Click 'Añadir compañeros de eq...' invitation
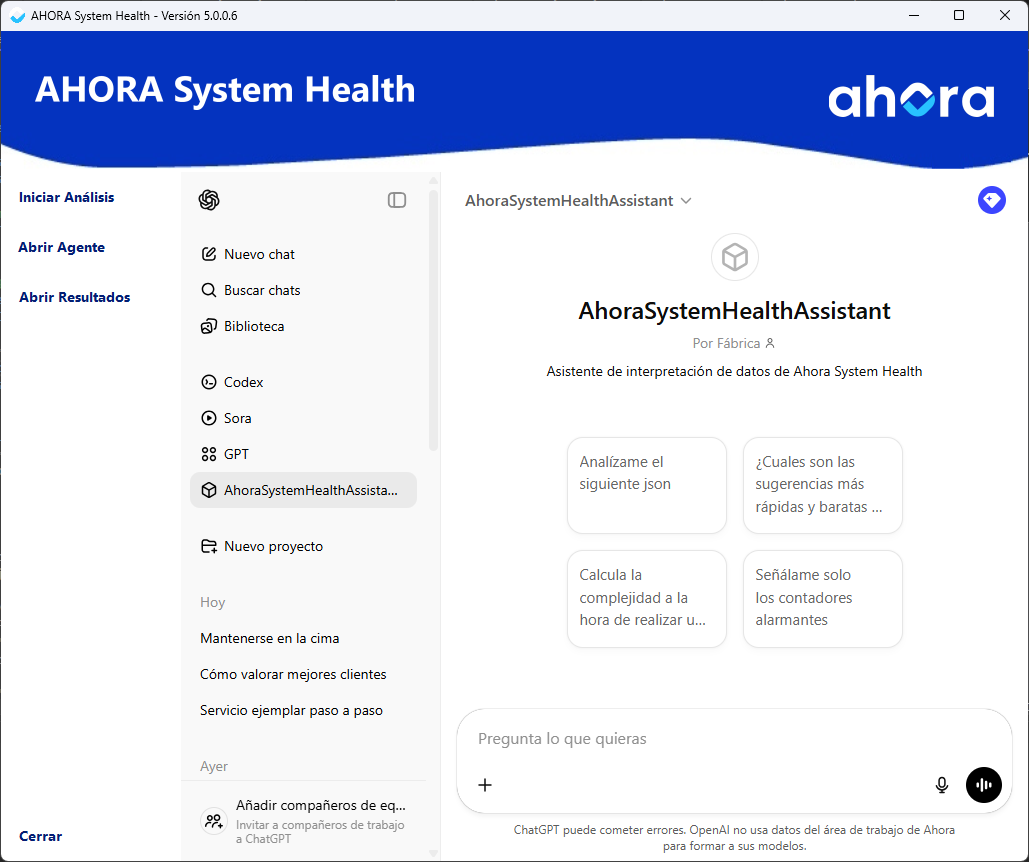This screenshot has width=1029, height=862. coord(303,821)
